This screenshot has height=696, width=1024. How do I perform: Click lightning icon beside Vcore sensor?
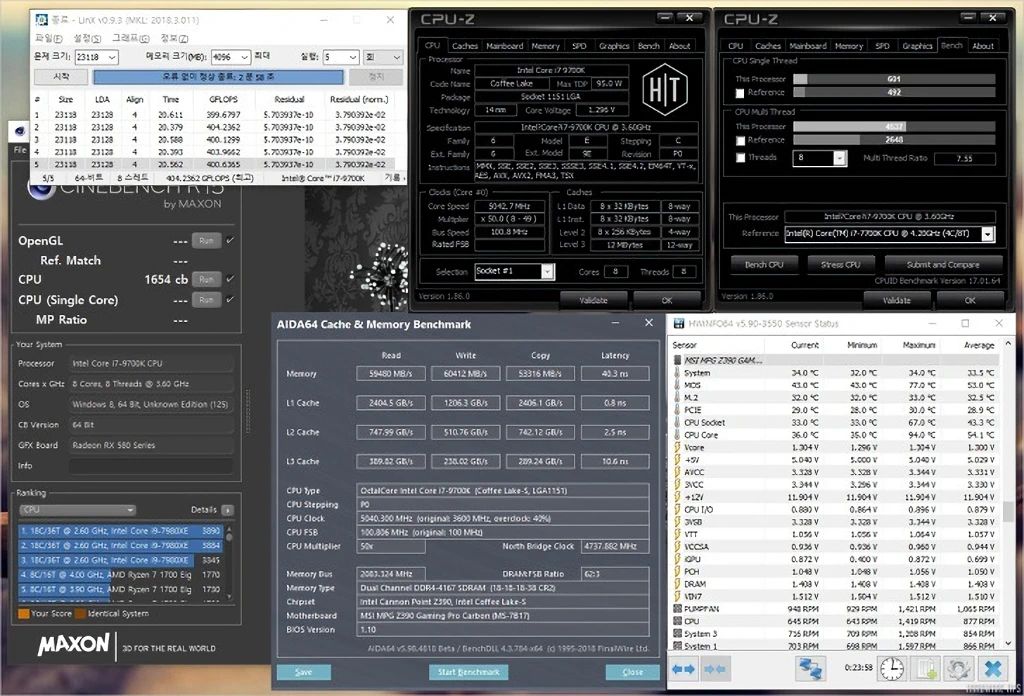[x=677, y=447]
